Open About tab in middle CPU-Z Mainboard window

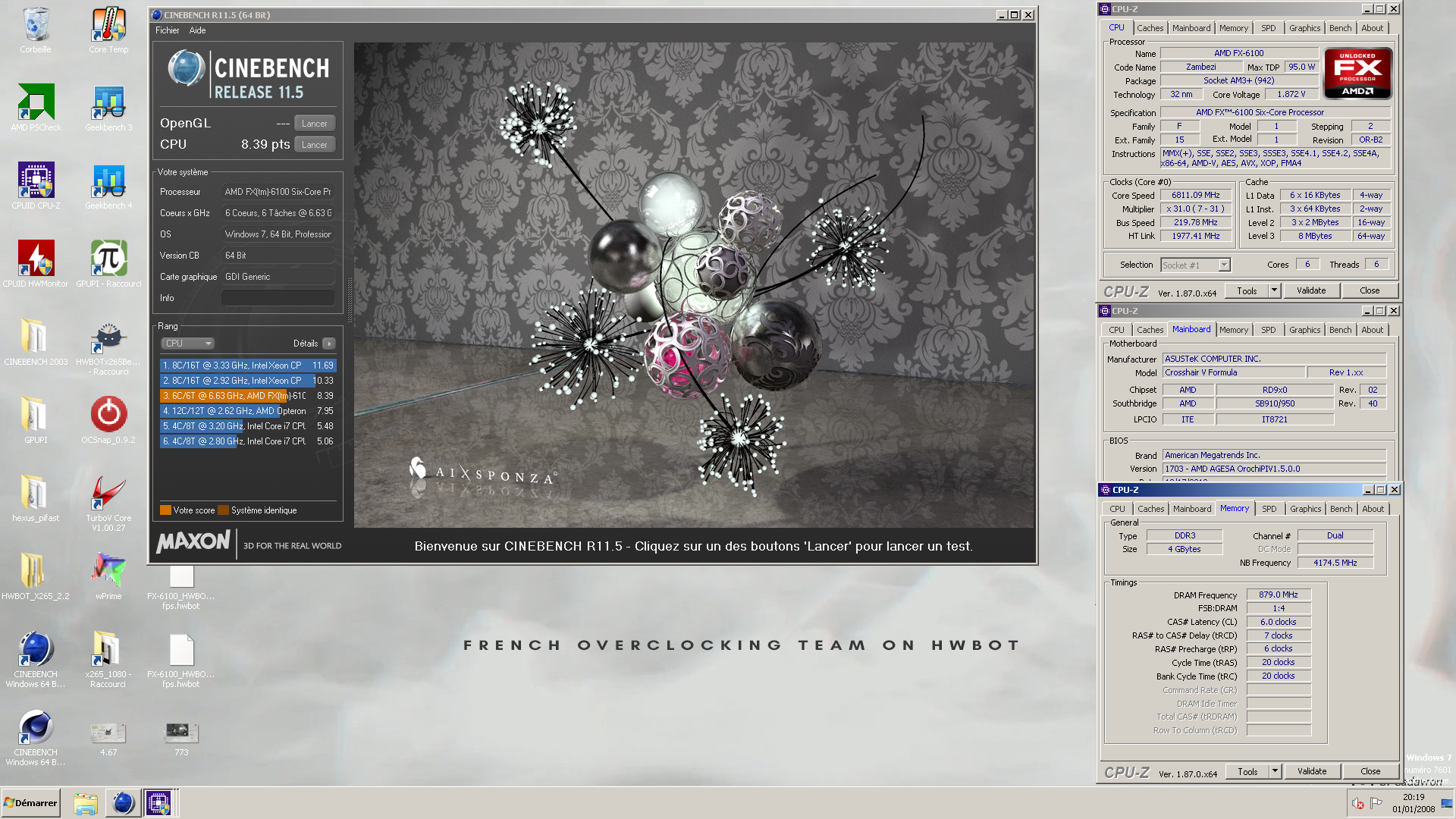point(1372,330)
